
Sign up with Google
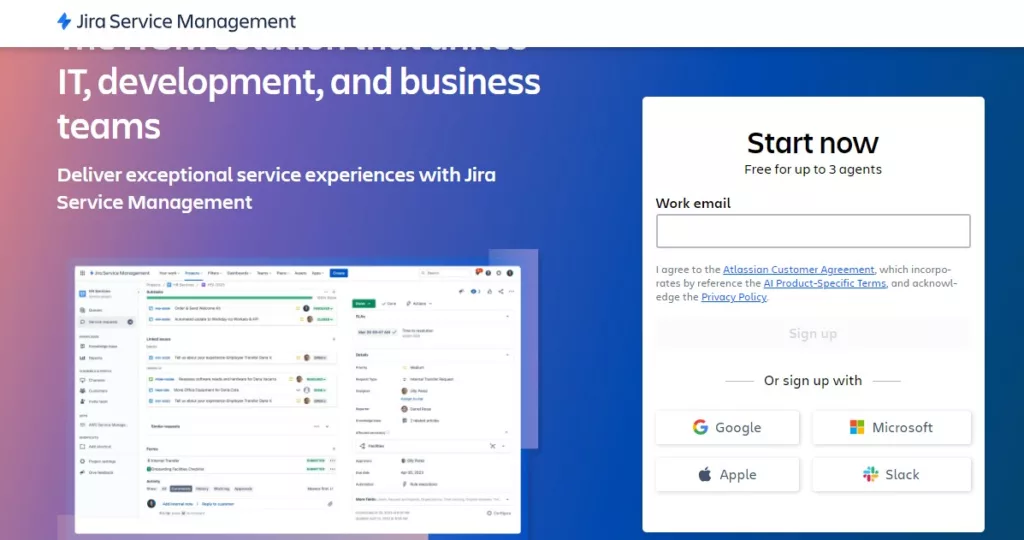[x=728, y=428]
